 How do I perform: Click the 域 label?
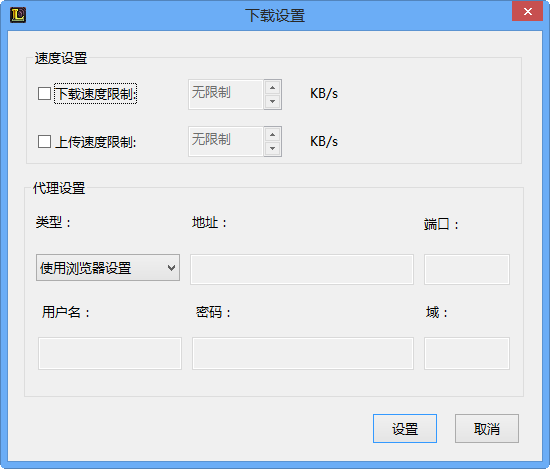tap(436, 312)
